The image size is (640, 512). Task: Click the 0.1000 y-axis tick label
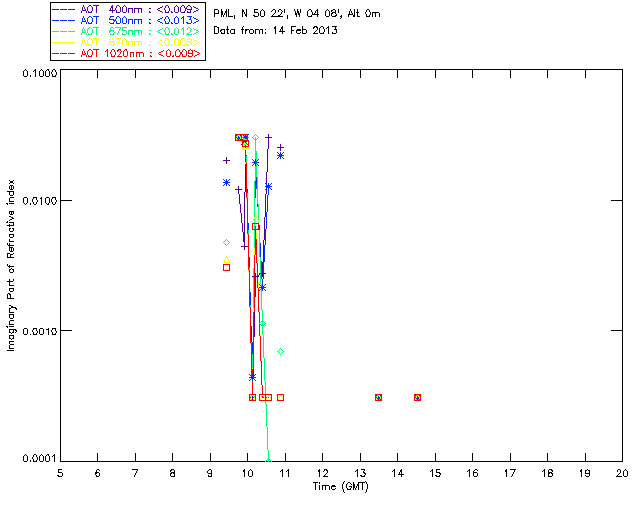coord(40,73)
